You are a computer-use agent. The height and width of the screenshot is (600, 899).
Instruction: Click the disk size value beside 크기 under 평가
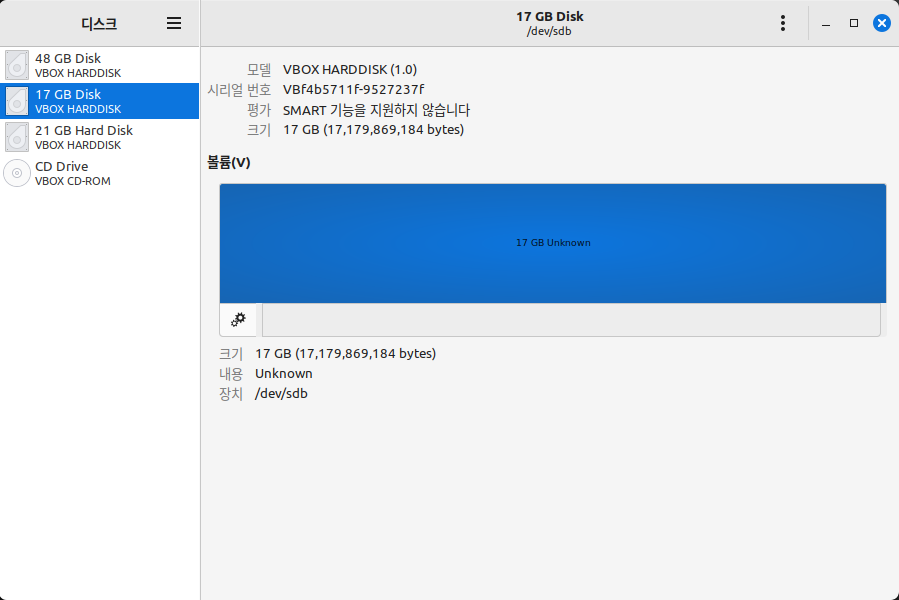coord(373,130)
